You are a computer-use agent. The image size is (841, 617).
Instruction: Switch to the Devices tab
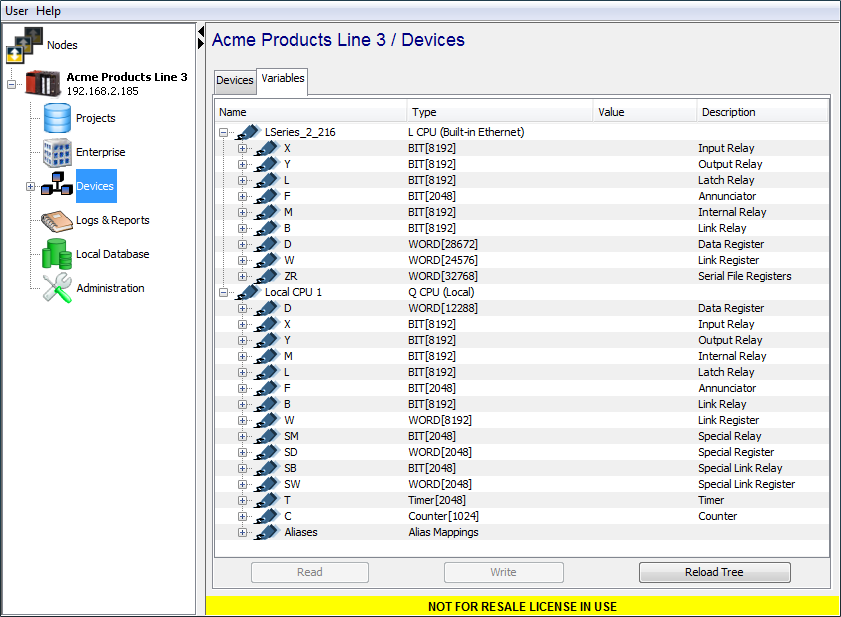pos(234,80)
